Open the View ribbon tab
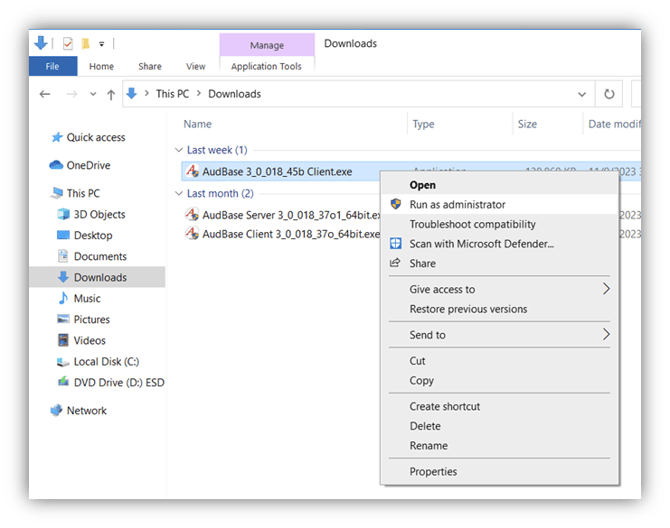 [196, 67]
